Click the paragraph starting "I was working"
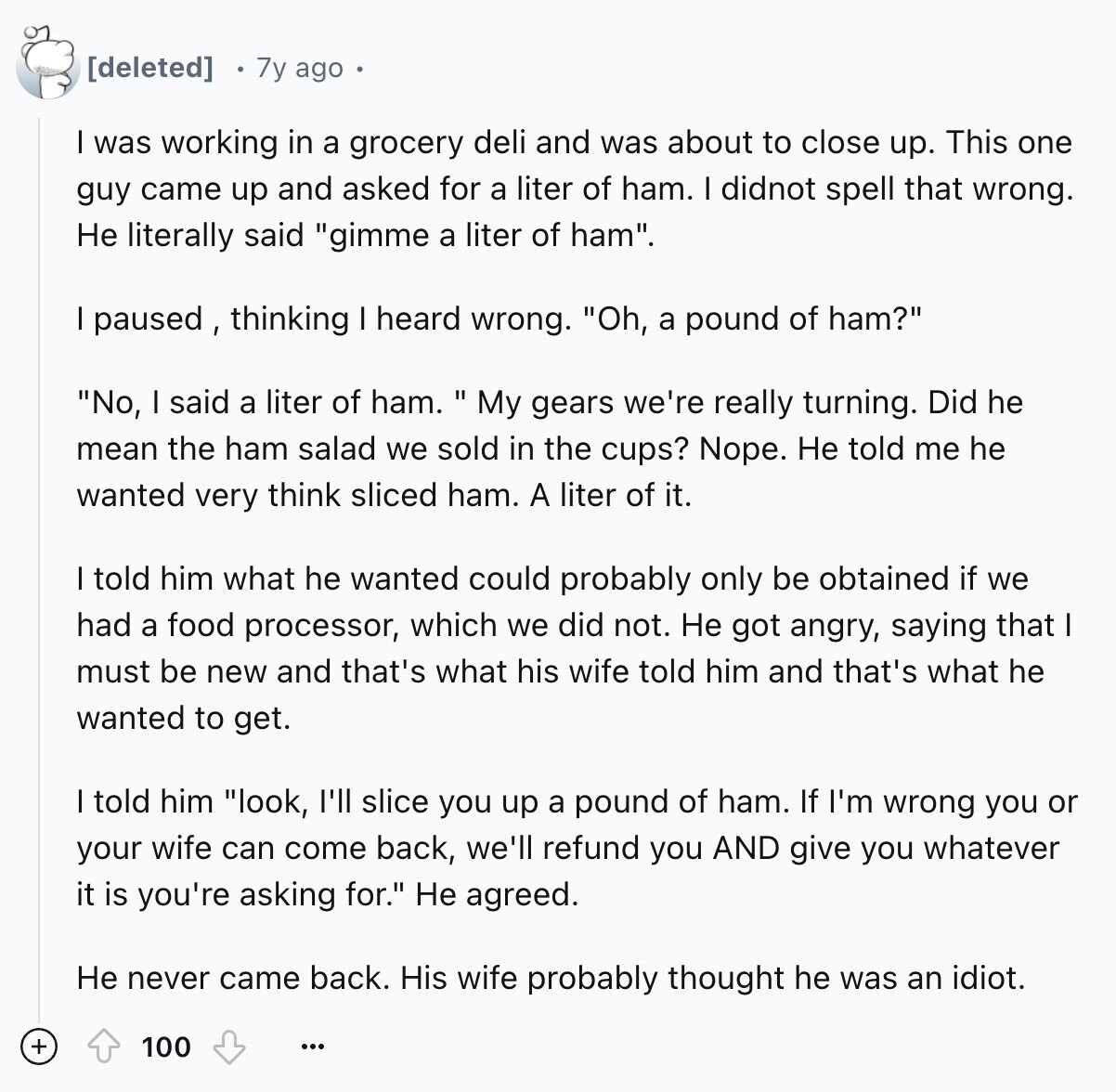Viewport: 1116px width, 1092px height. point(575,188)
